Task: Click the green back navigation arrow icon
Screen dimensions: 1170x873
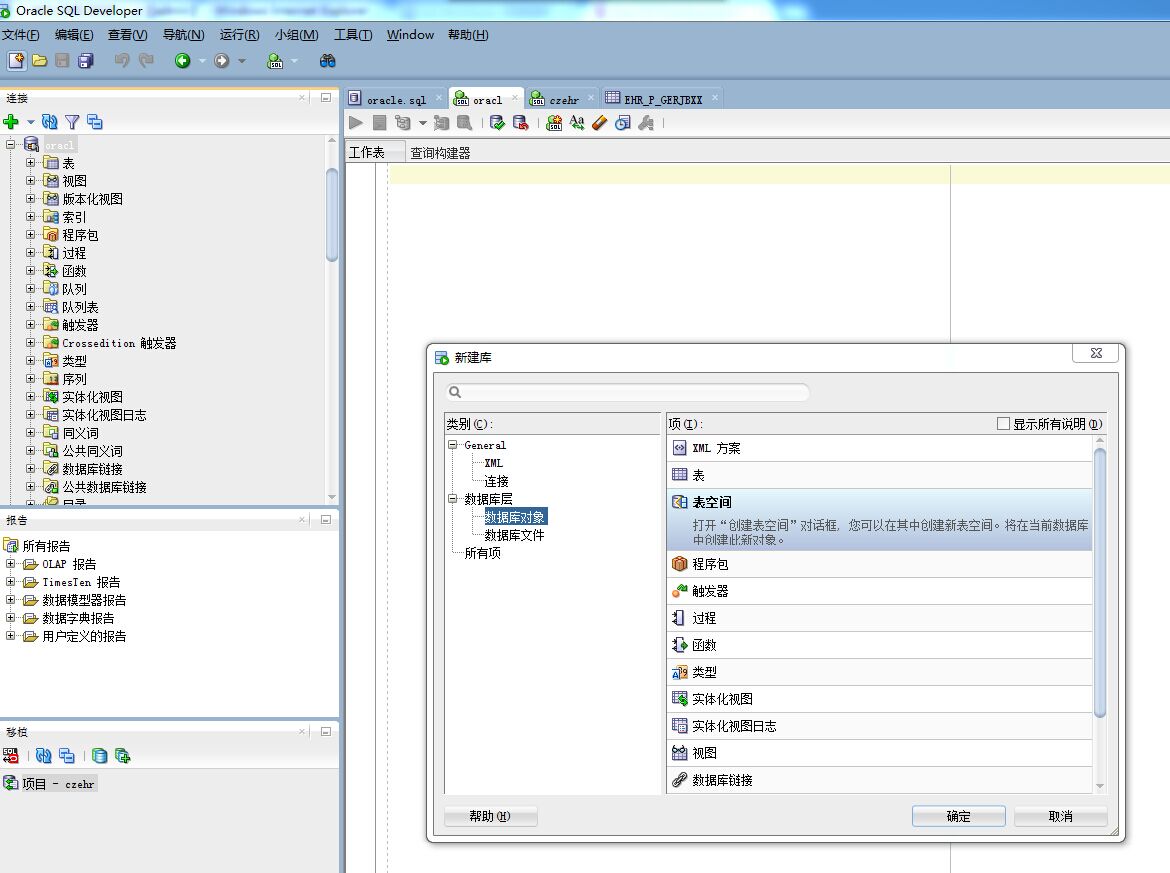Action: pyautogui.click(x=183, y=61)
